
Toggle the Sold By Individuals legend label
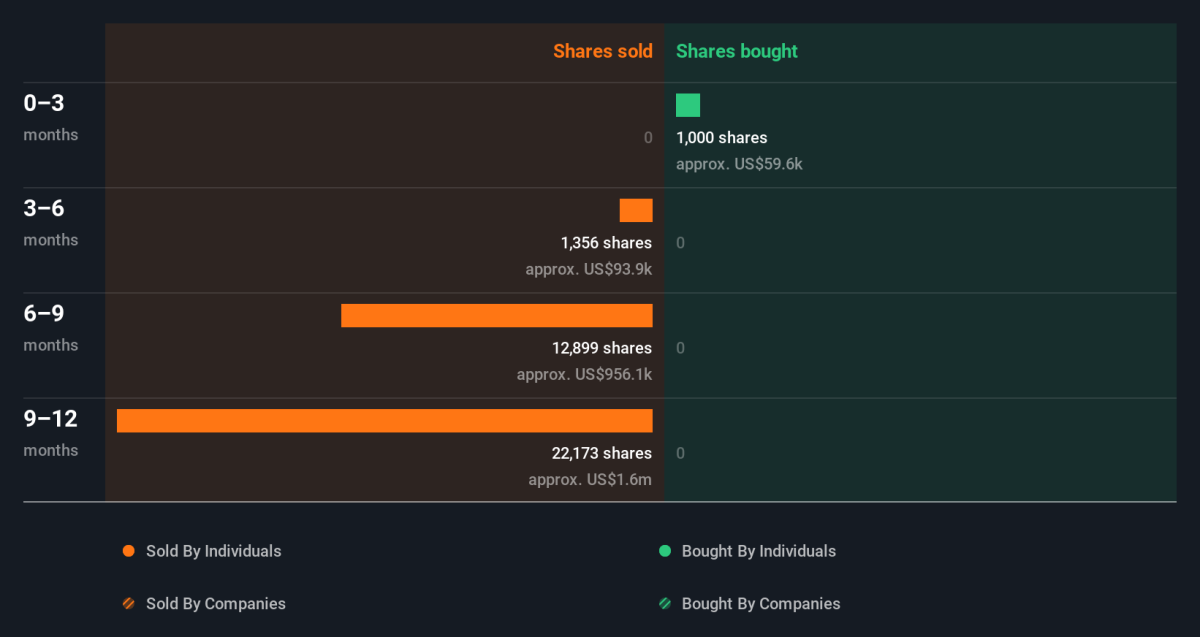pos(214,551)
